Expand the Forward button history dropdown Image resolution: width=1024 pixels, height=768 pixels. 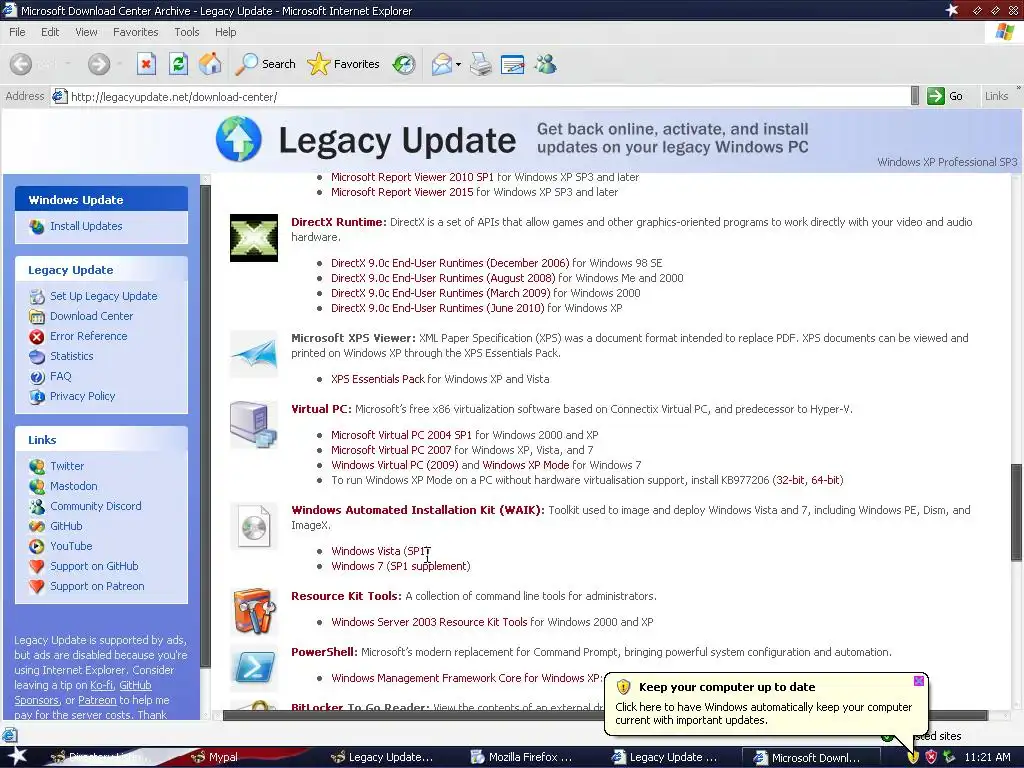pos(120,64)
